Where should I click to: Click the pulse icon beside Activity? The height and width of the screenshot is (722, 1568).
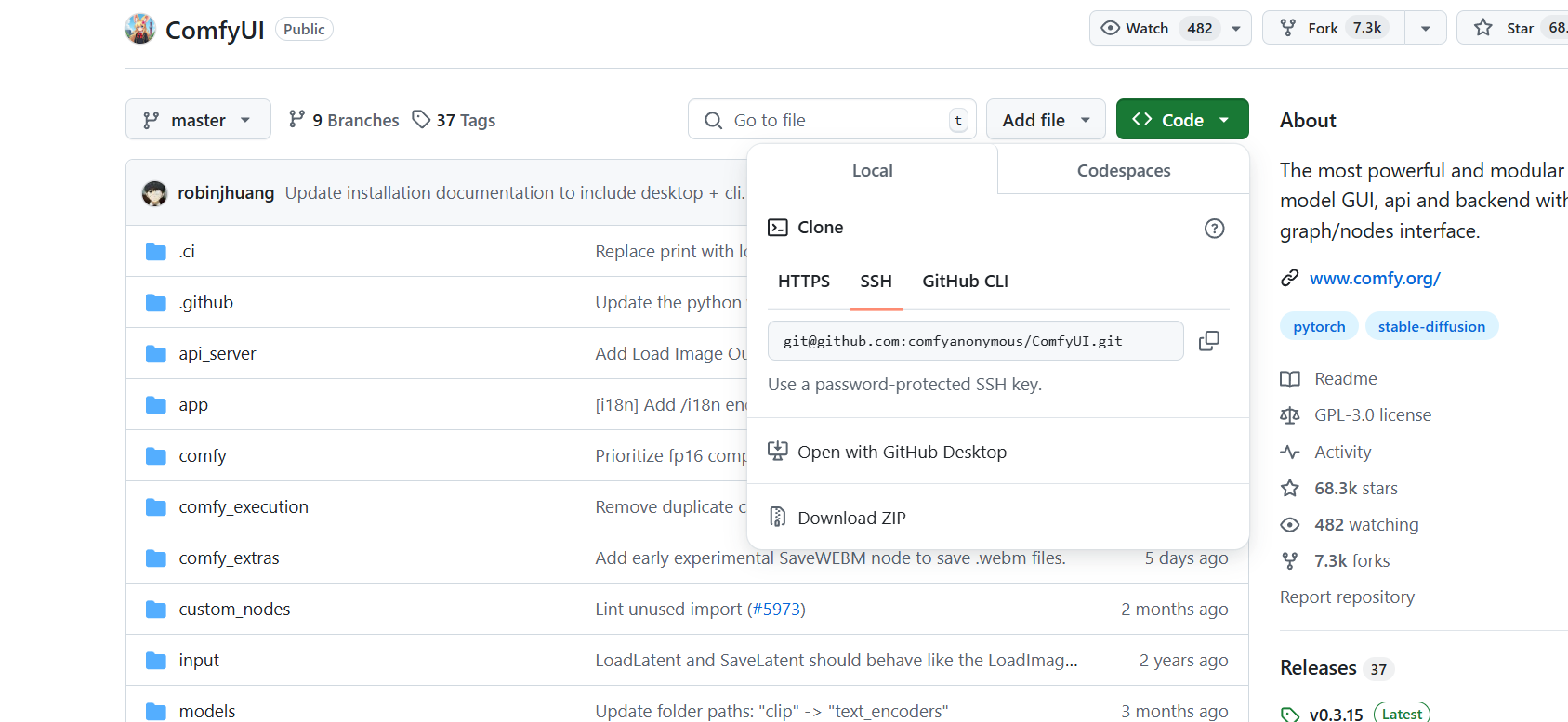(x=1290, y=453)
